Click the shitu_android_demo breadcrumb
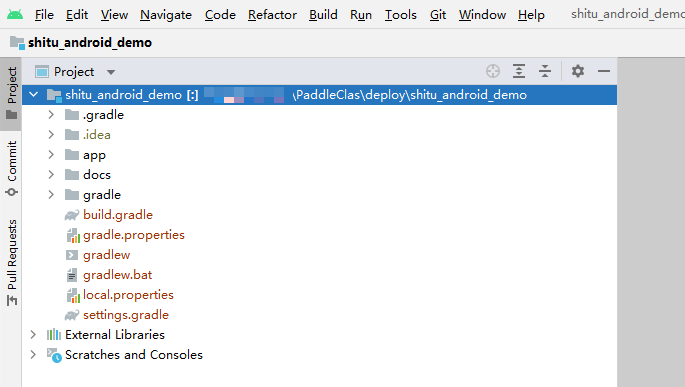This screenshot has width=685, height=387. point(90,42)
